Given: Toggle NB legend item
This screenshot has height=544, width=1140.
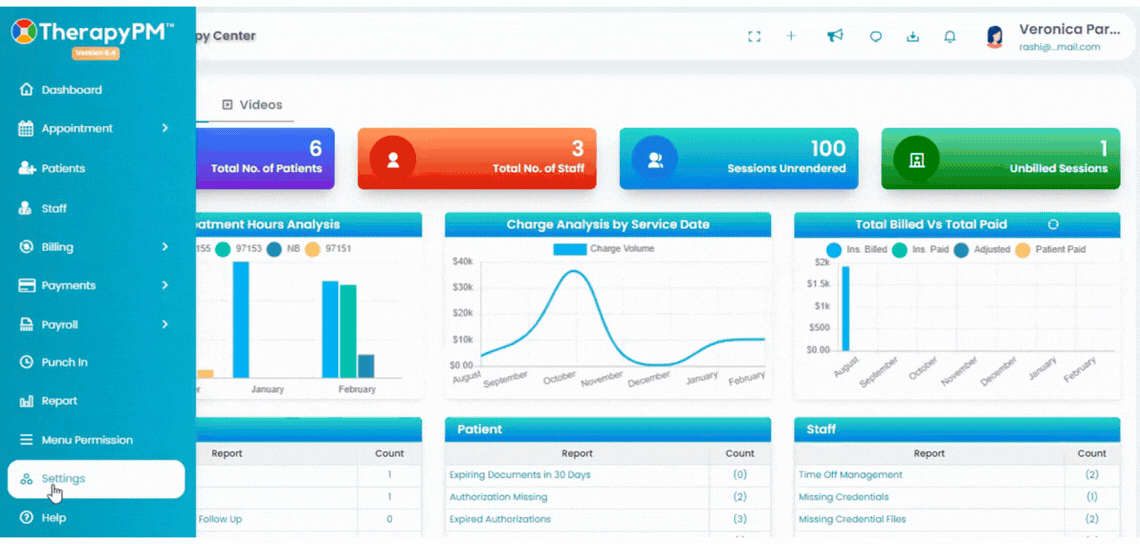Looking at the screenshot, I should click(283, 249).
